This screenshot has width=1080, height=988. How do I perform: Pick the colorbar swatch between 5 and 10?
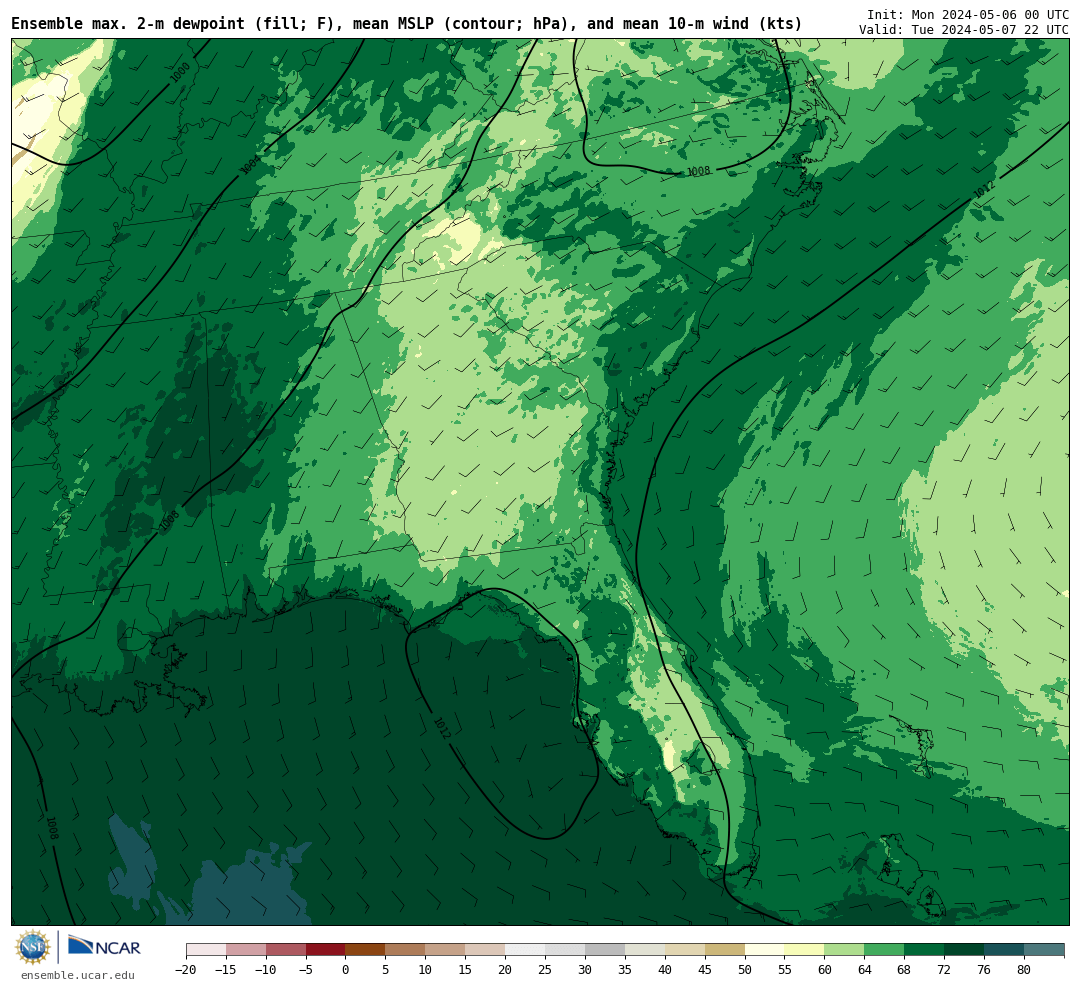pos(406,950)
